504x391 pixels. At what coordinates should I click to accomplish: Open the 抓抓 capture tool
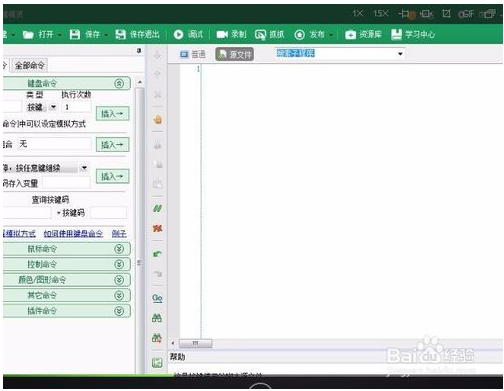269,34
